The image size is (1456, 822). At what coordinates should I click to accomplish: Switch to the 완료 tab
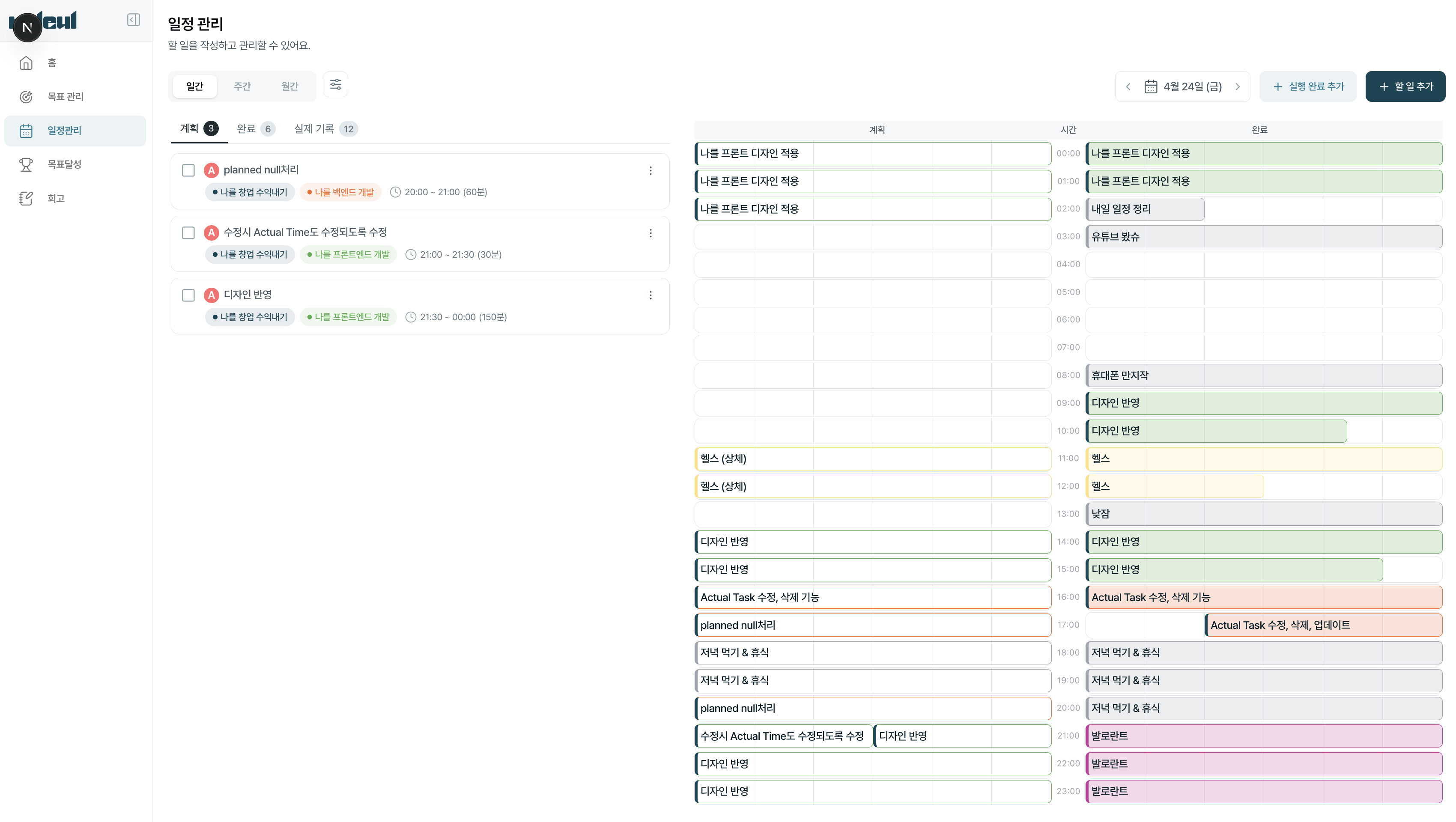point(255,129)
